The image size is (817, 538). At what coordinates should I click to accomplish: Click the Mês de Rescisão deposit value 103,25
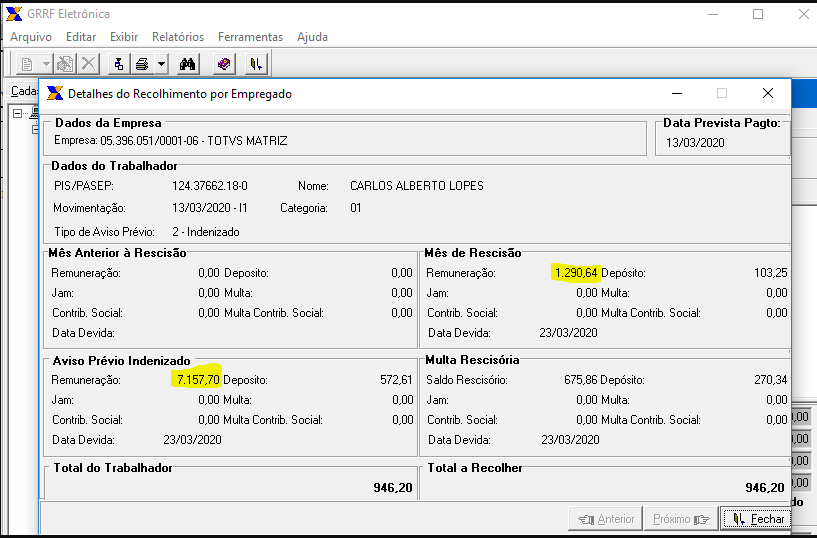pos(771,272)
